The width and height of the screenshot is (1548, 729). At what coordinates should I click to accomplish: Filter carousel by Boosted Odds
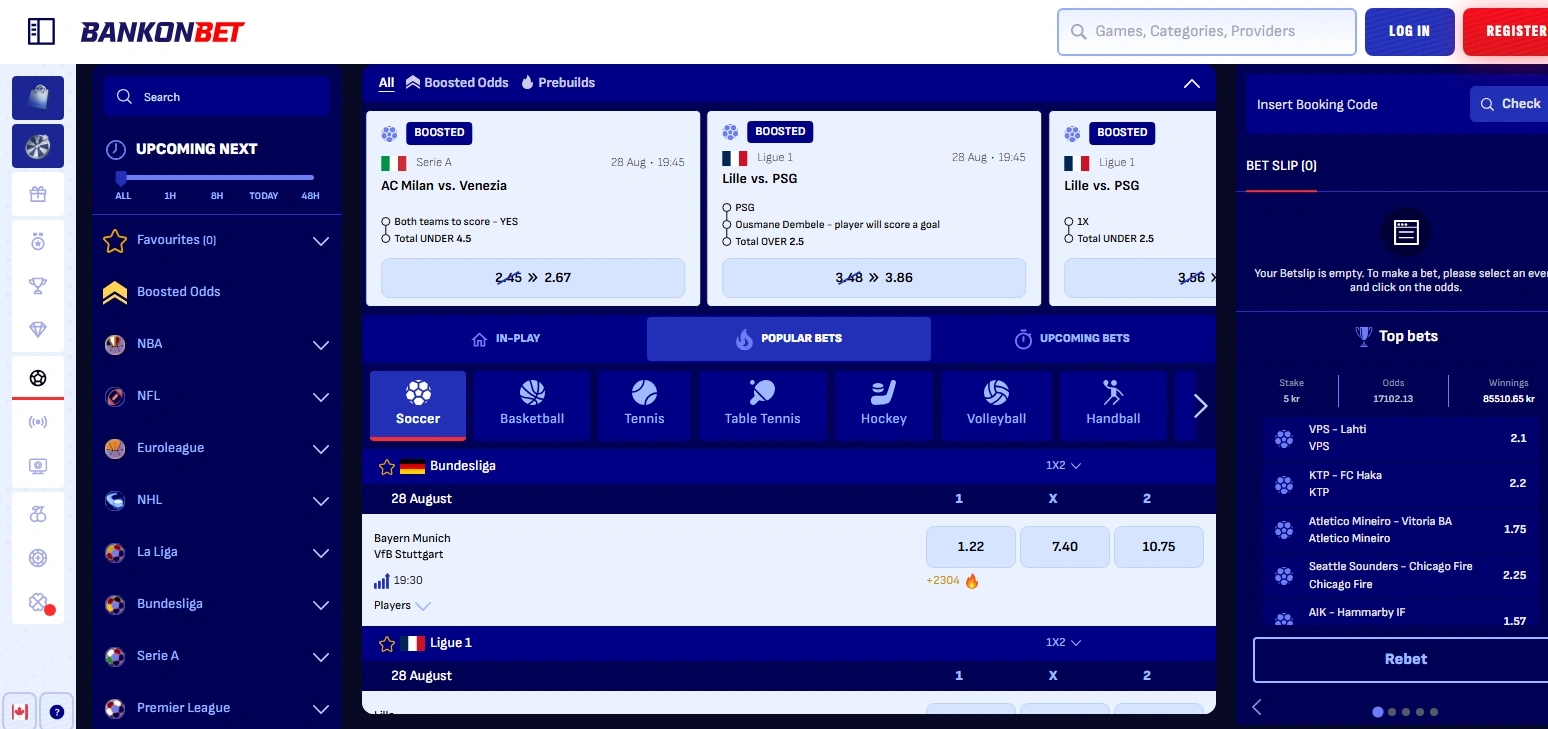(x=457, y=83)
